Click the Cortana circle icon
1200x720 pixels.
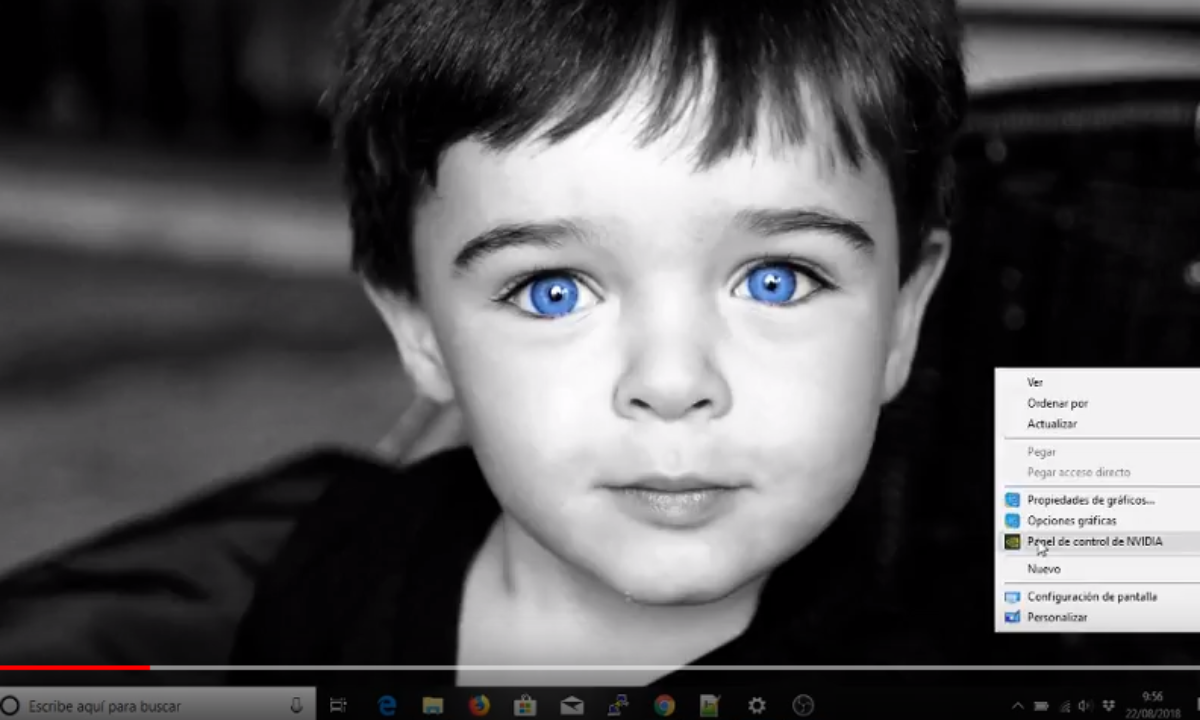point(10,705)
